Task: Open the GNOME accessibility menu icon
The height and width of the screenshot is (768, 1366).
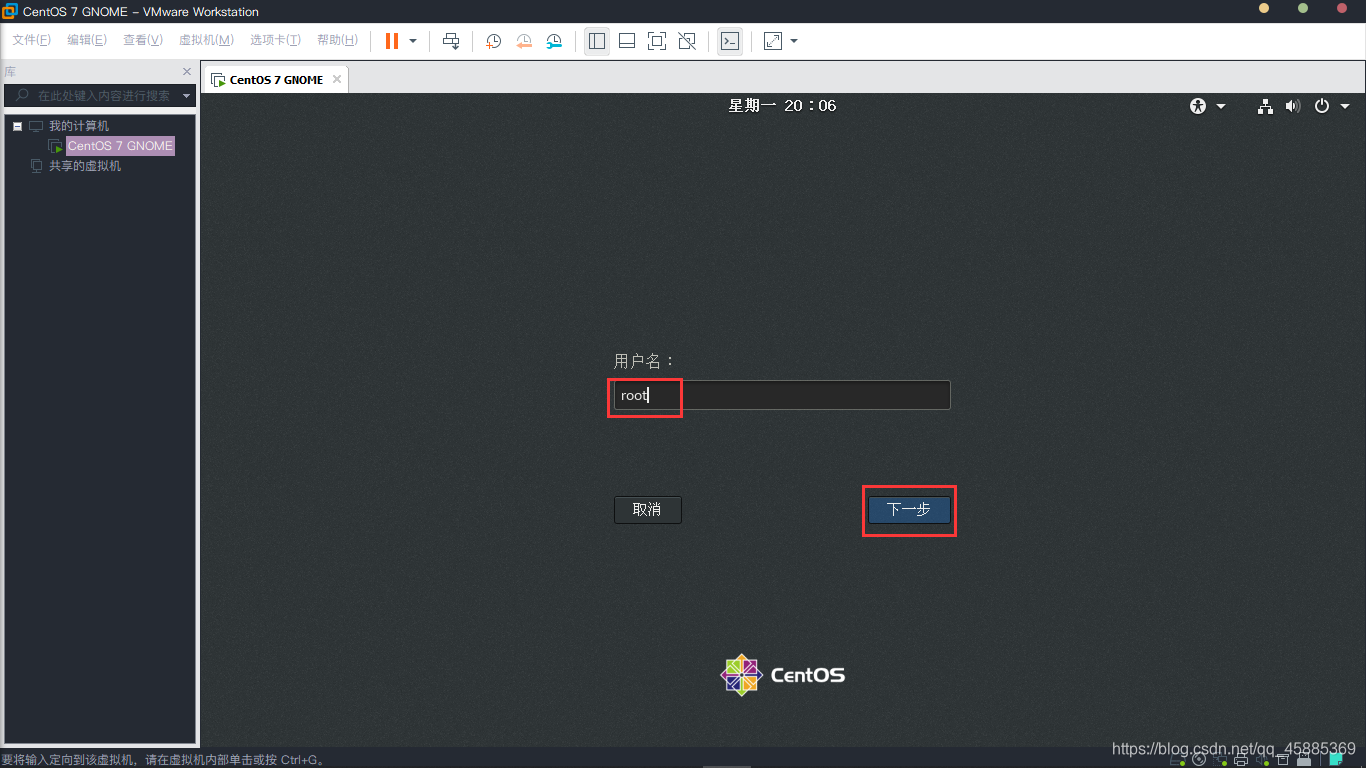Action: (1198, 106)
